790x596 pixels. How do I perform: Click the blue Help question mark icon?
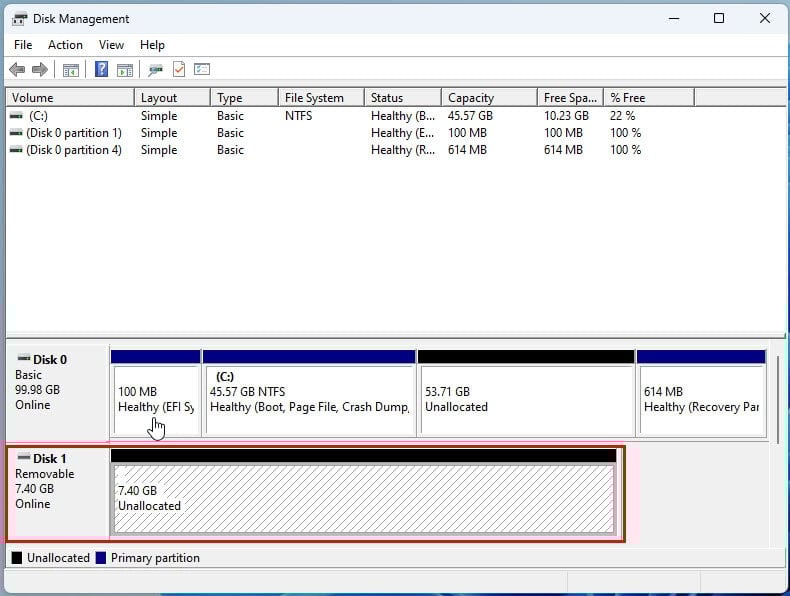pyautogui.click(x=101, y=69)
